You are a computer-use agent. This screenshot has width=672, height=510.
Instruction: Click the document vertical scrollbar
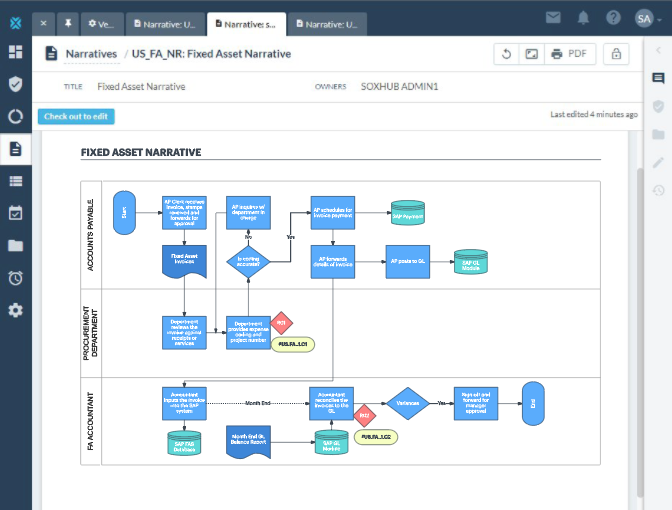click(x=640, y=332)
